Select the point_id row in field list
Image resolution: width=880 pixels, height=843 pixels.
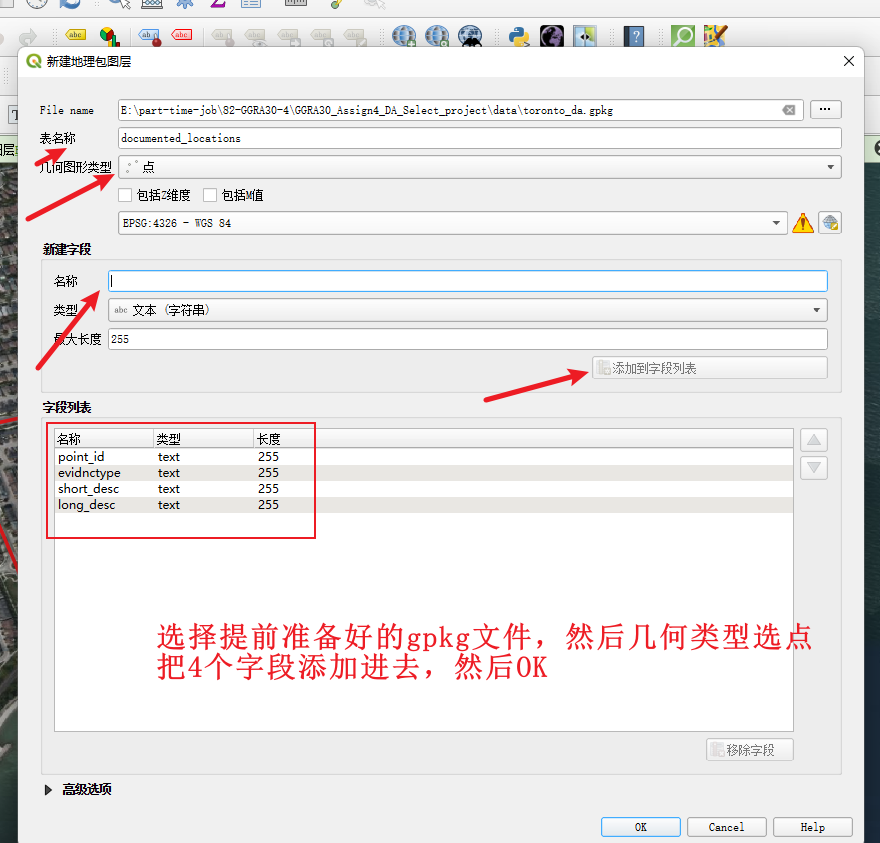pyautogui.click(x=424, y=457)
